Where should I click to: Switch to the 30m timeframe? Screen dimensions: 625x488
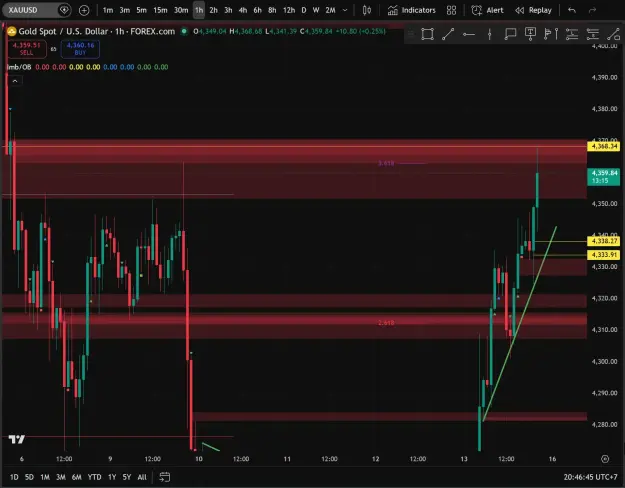point(181,10)
